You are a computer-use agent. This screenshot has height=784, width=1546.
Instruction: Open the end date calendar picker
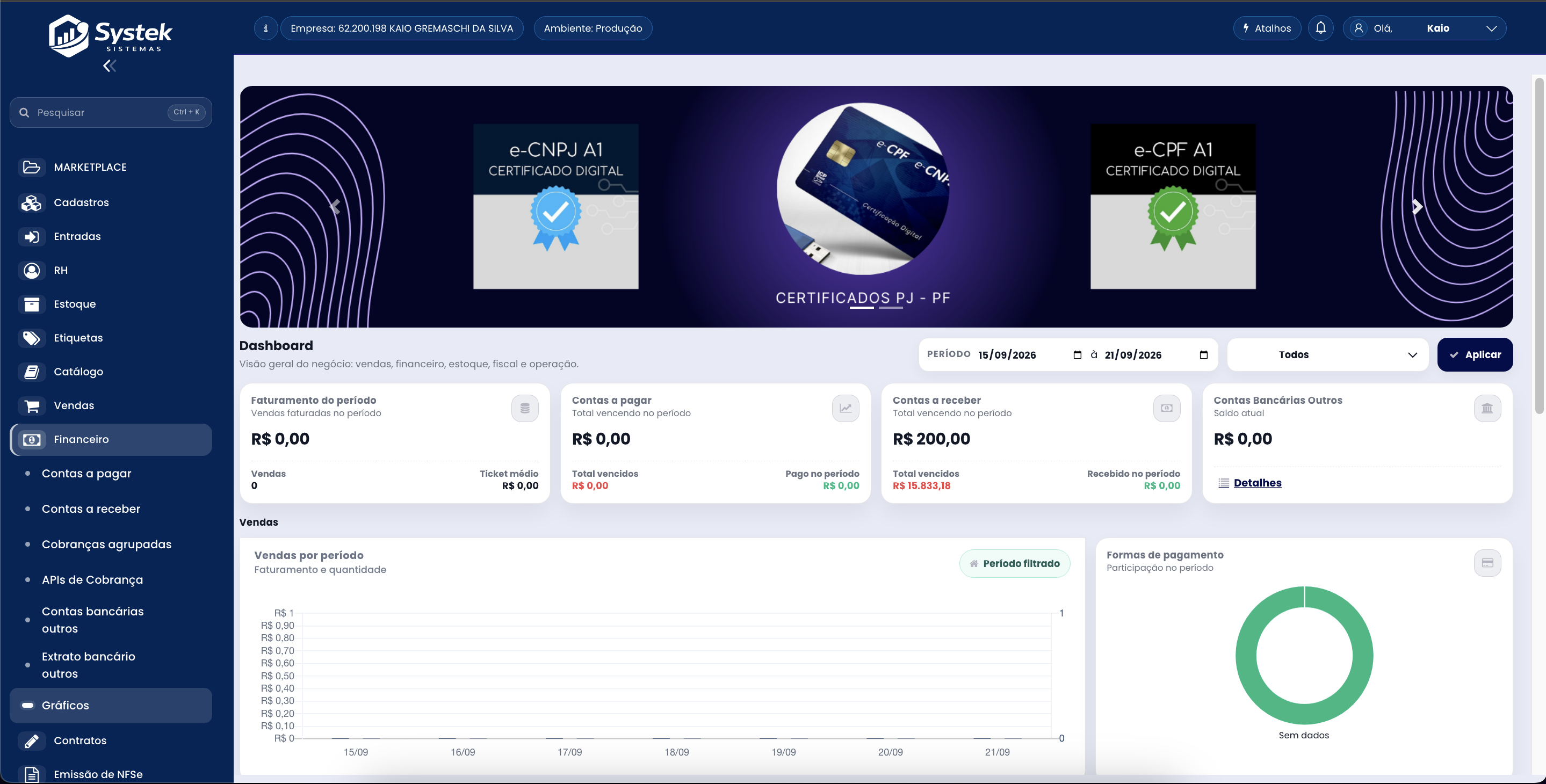point(1203,354)
